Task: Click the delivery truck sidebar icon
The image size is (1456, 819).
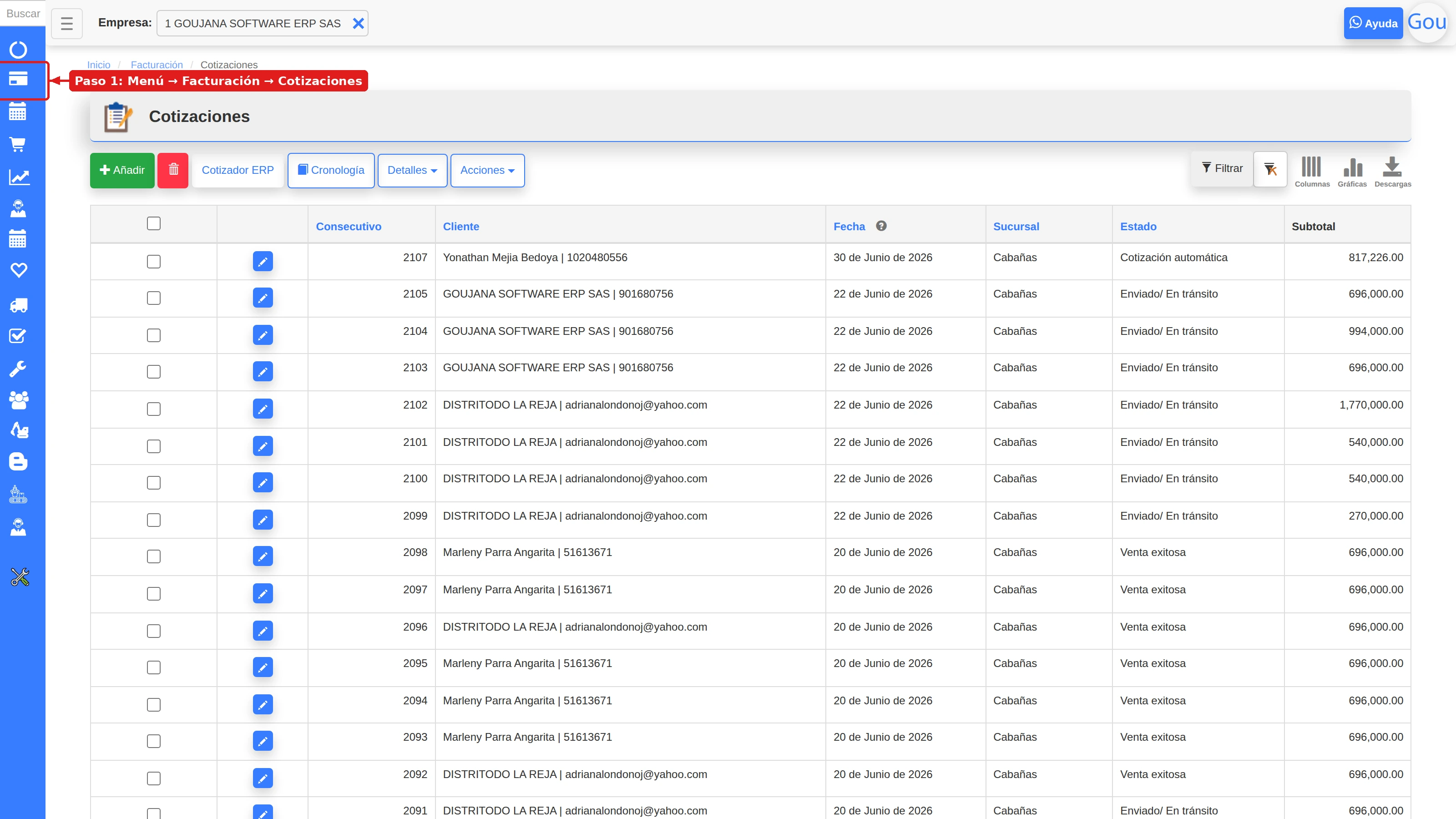Action: point(18,305)
